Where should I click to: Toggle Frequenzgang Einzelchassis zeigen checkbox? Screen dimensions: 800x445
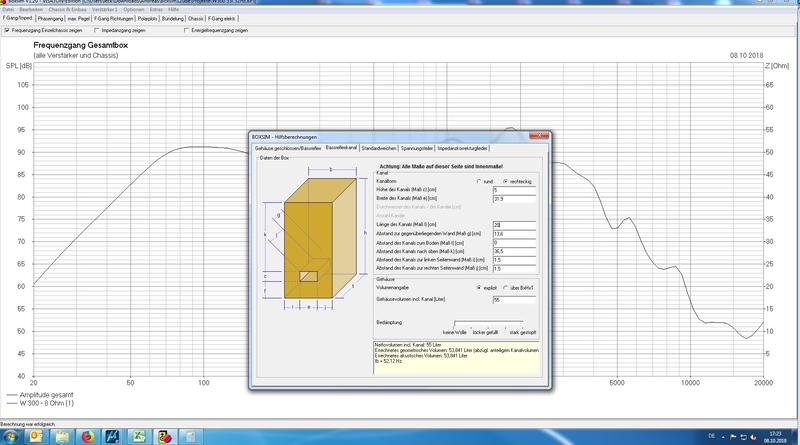8,30
